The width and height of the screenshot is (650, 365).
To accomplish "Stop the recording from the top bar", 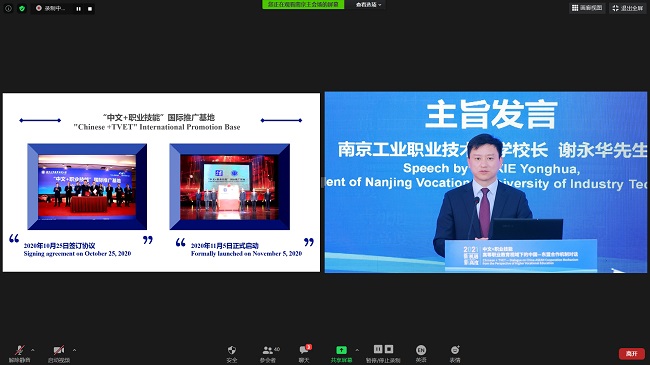I will [x=90, y=9].
